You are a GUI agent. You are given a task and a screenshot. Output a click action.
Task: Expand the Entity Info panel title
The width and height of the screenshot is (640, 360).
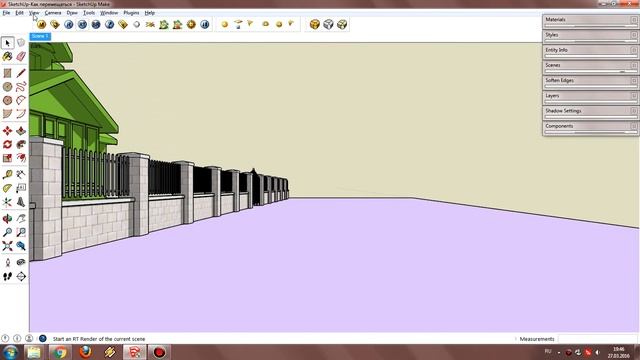556,50
